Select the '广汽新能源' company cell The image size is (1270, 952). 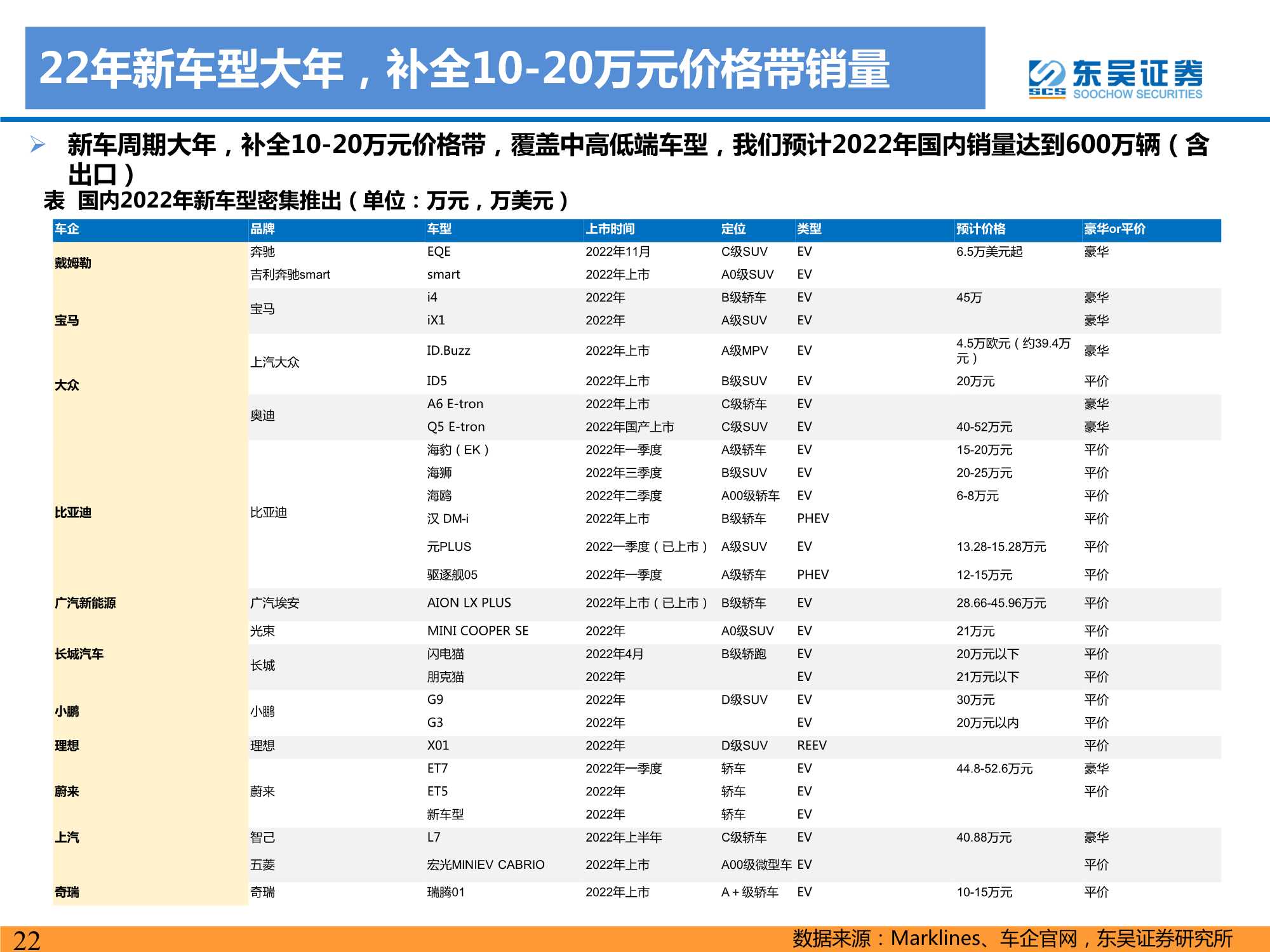(85, 603)
